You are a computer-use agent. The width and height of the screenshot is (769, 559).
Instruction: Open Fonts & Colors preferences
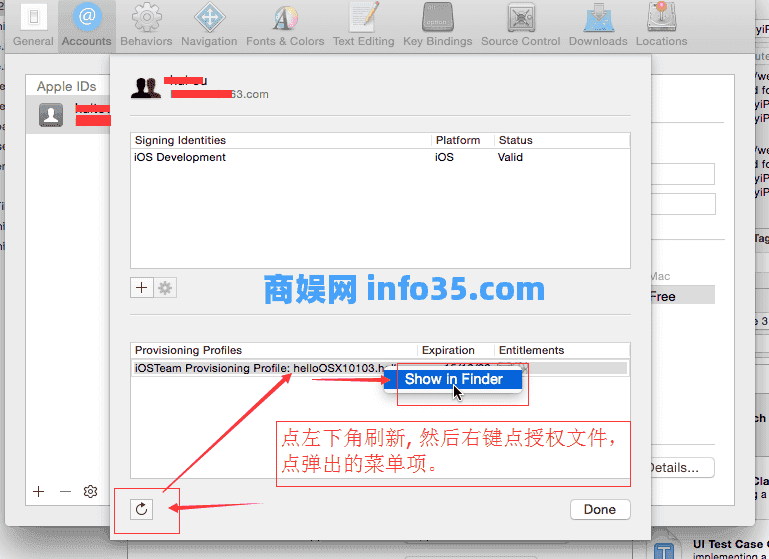point(285,25)
